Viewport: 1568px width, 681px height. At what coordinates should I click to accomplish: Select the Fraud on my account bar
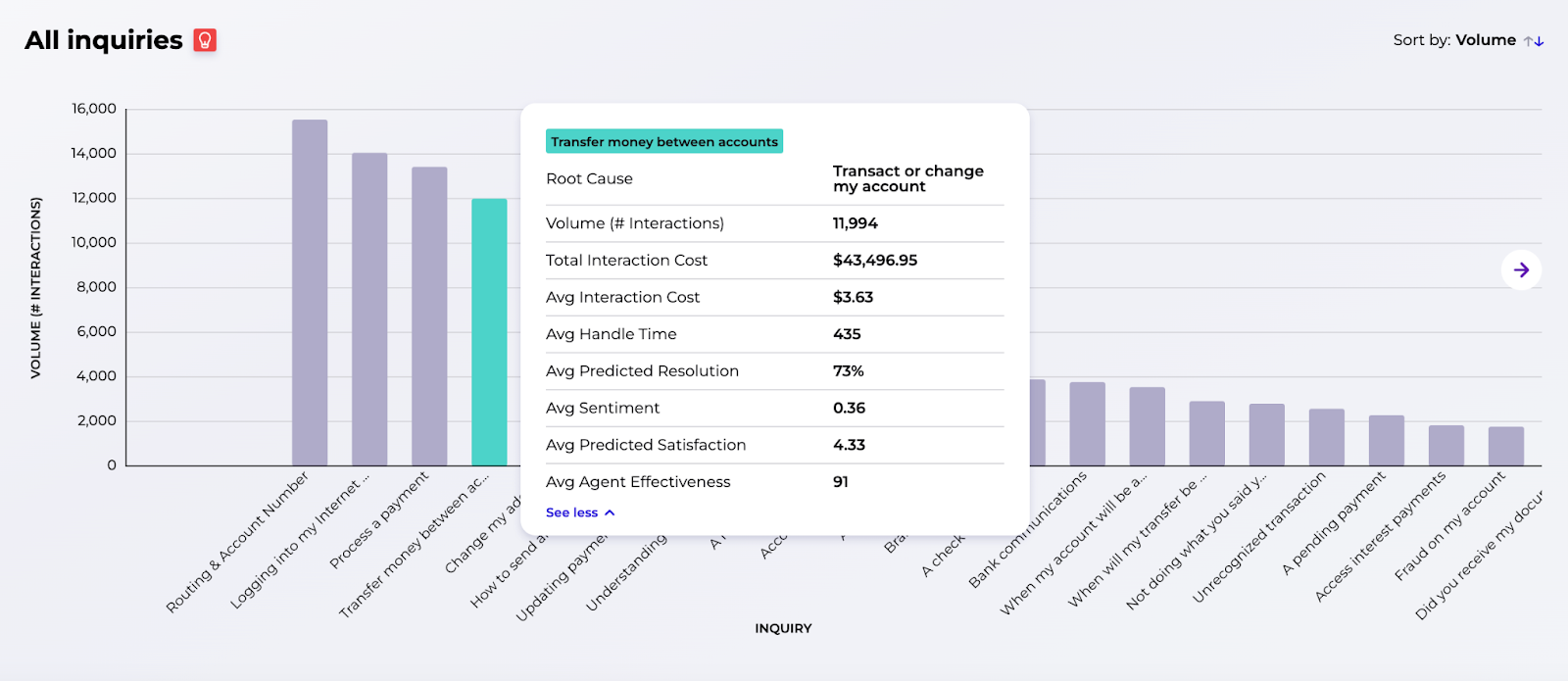(1445, 446)
